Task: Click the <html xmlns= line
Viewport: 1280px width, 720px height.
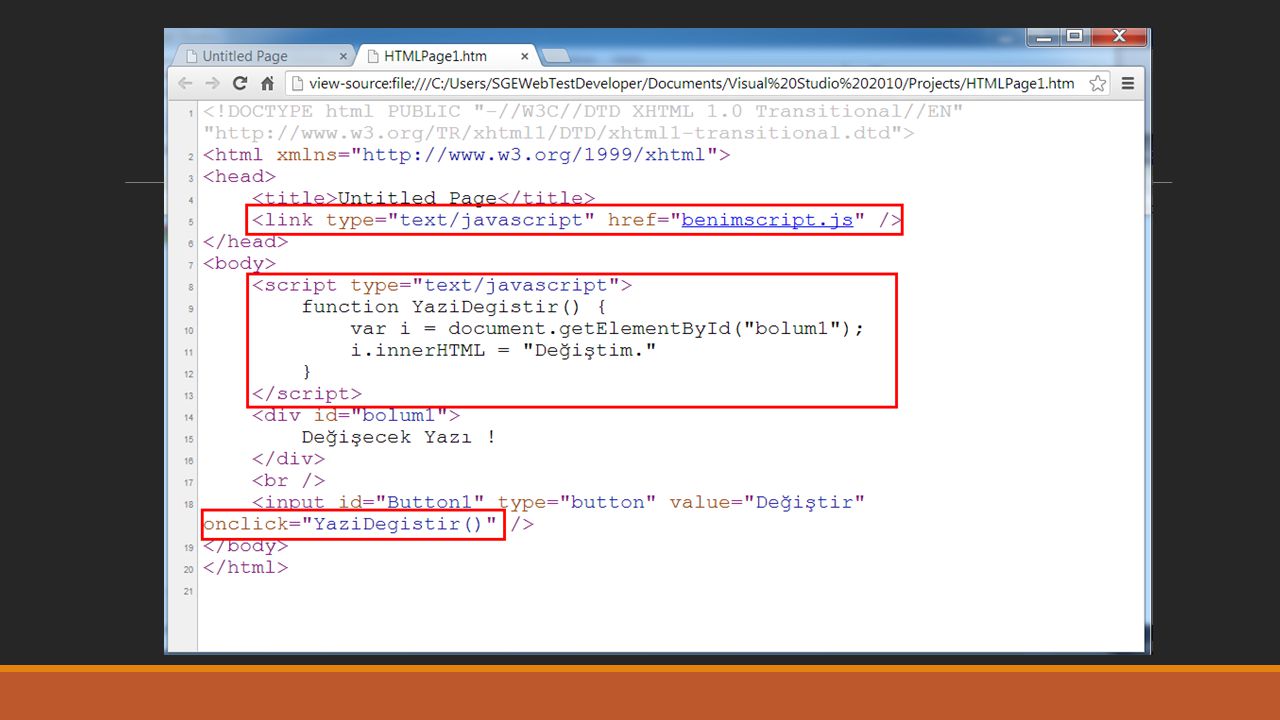Action: 466,155
